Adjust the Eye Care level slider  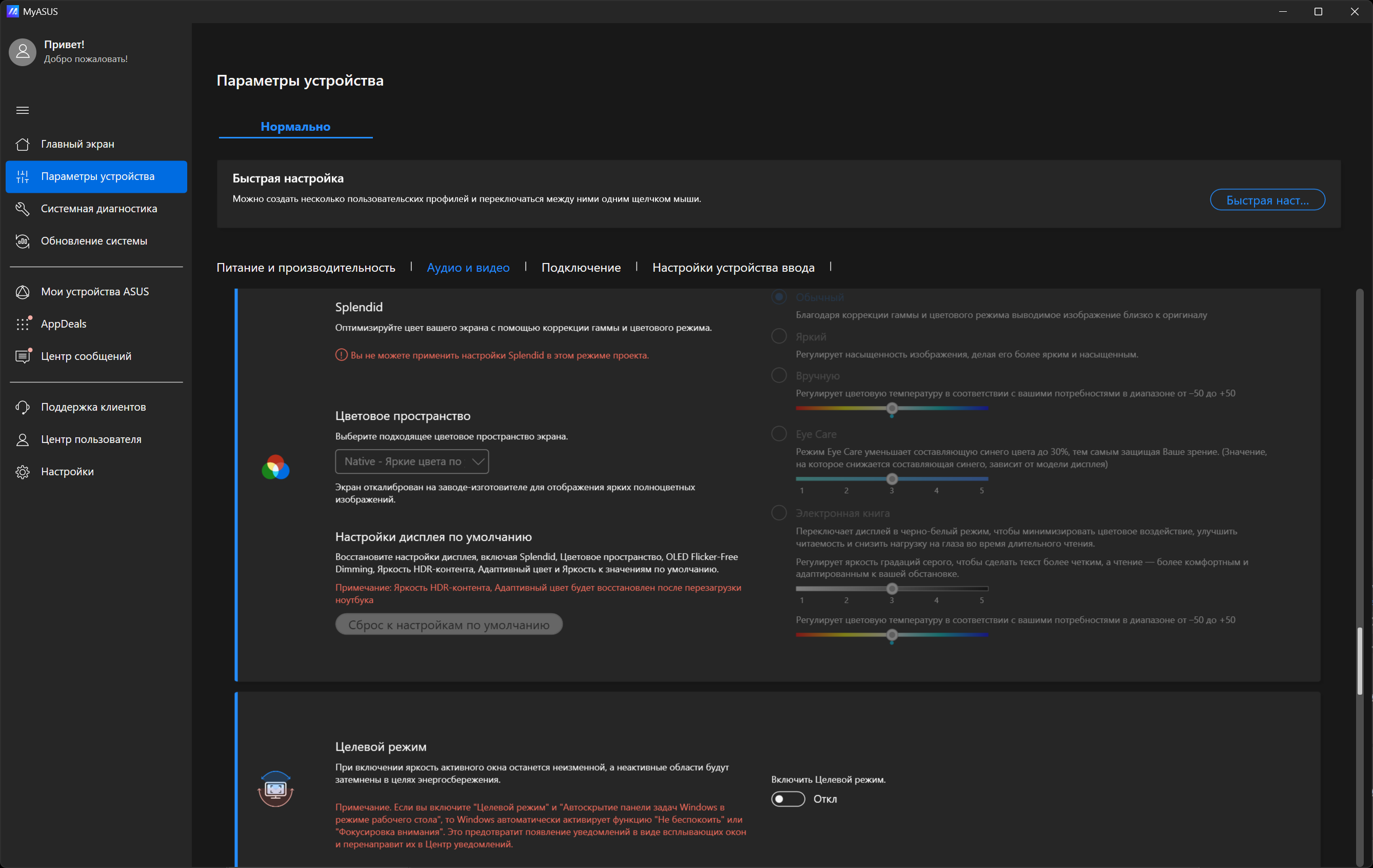(892, 479)
